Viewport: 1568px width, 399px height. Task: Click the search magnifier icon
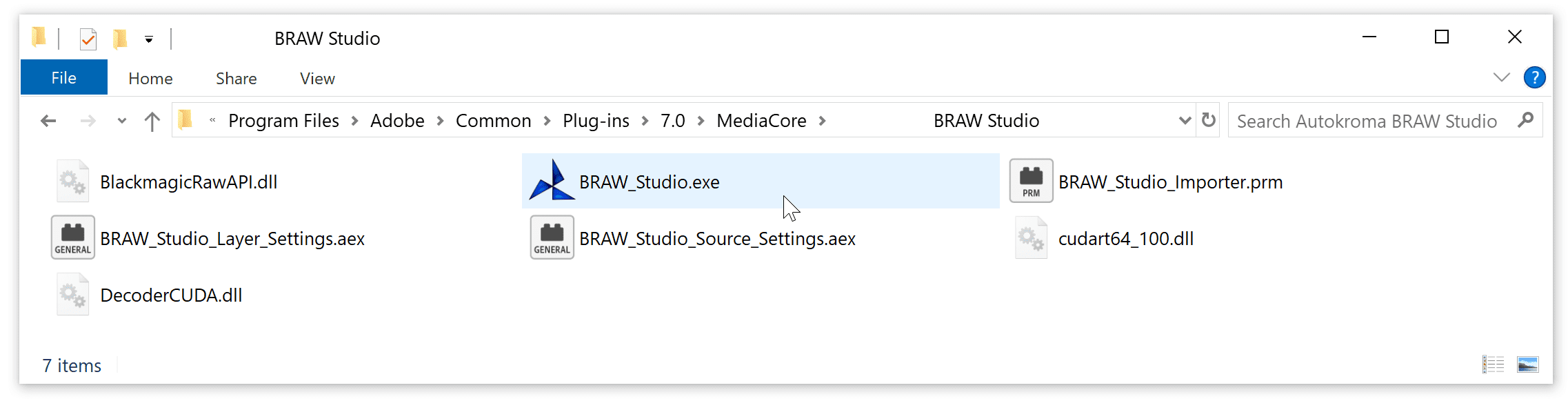pos(1525,120)
